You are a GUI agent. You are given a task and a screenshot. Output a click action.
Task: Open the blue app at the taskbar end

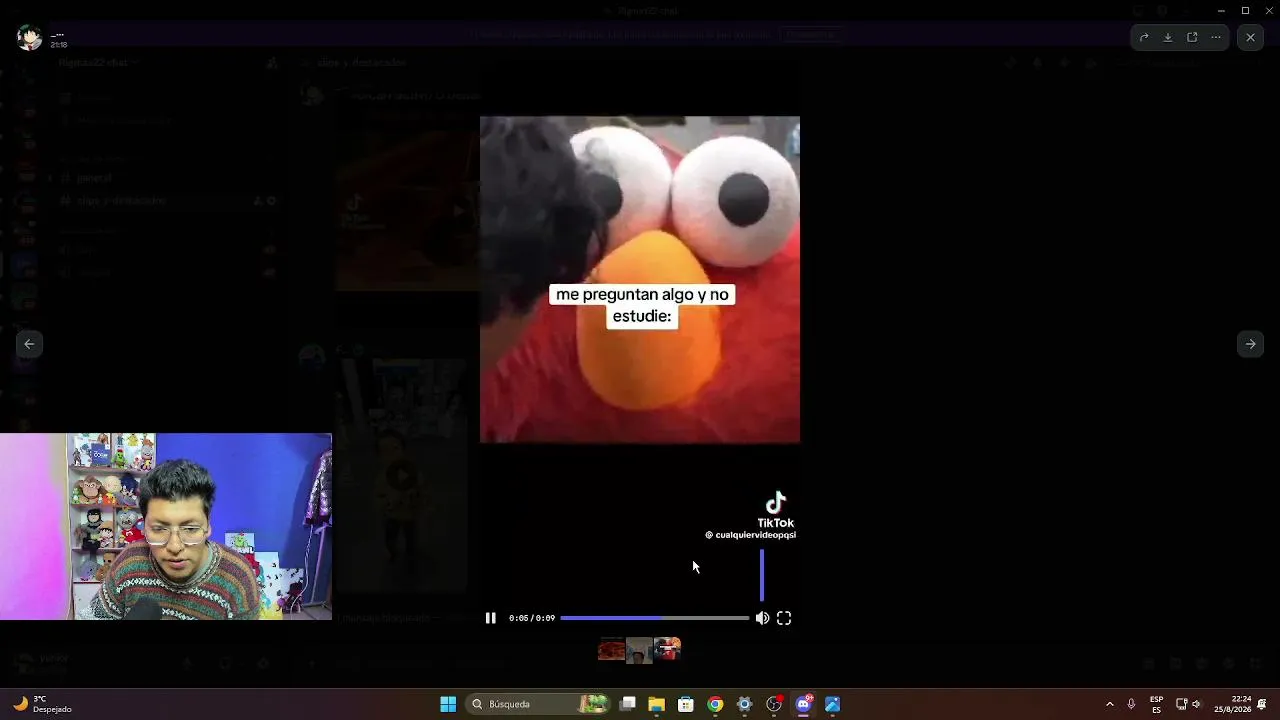[832, 704]
